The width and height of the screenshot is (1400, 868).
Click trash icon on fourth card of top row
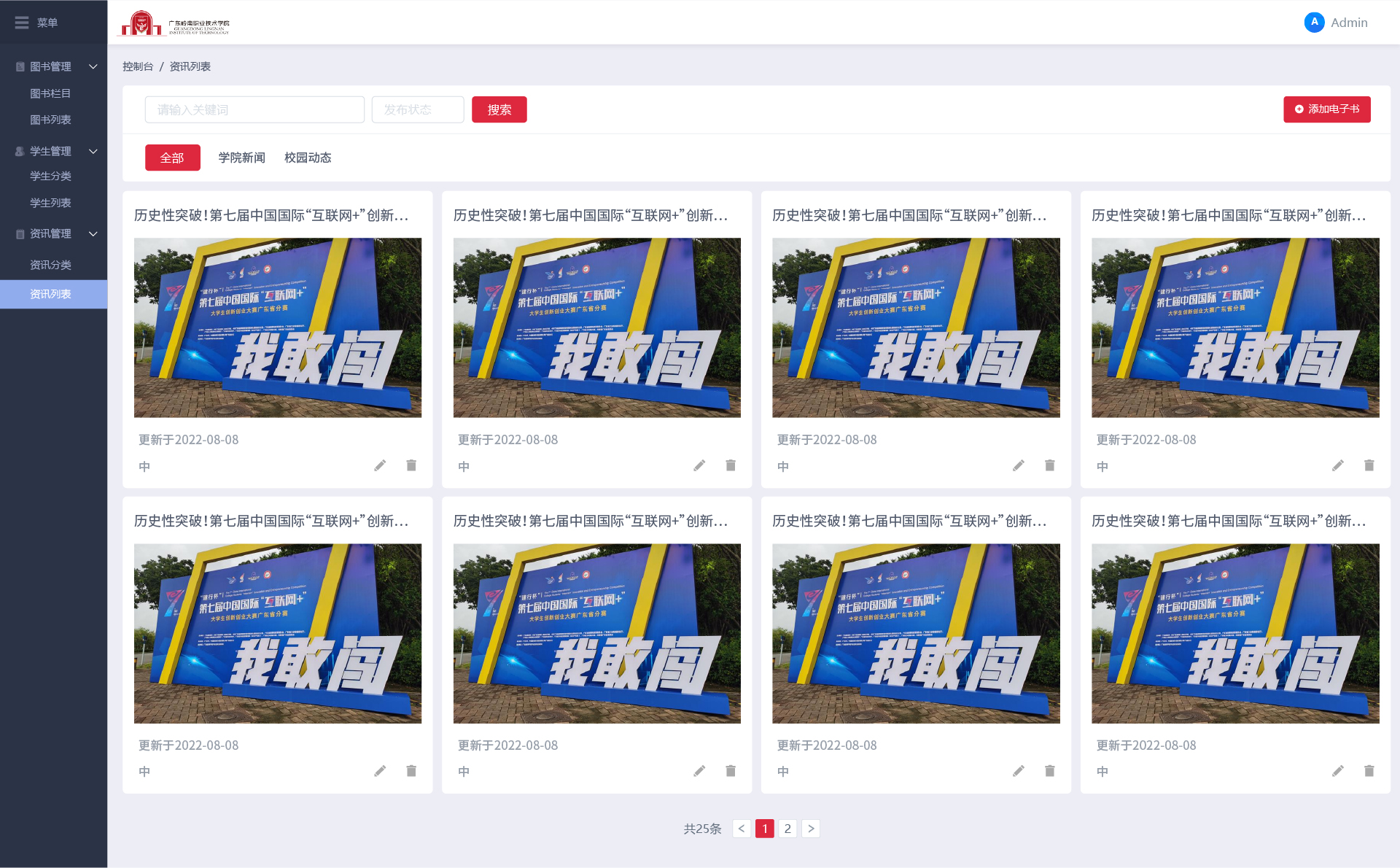tap(1369, 465)
